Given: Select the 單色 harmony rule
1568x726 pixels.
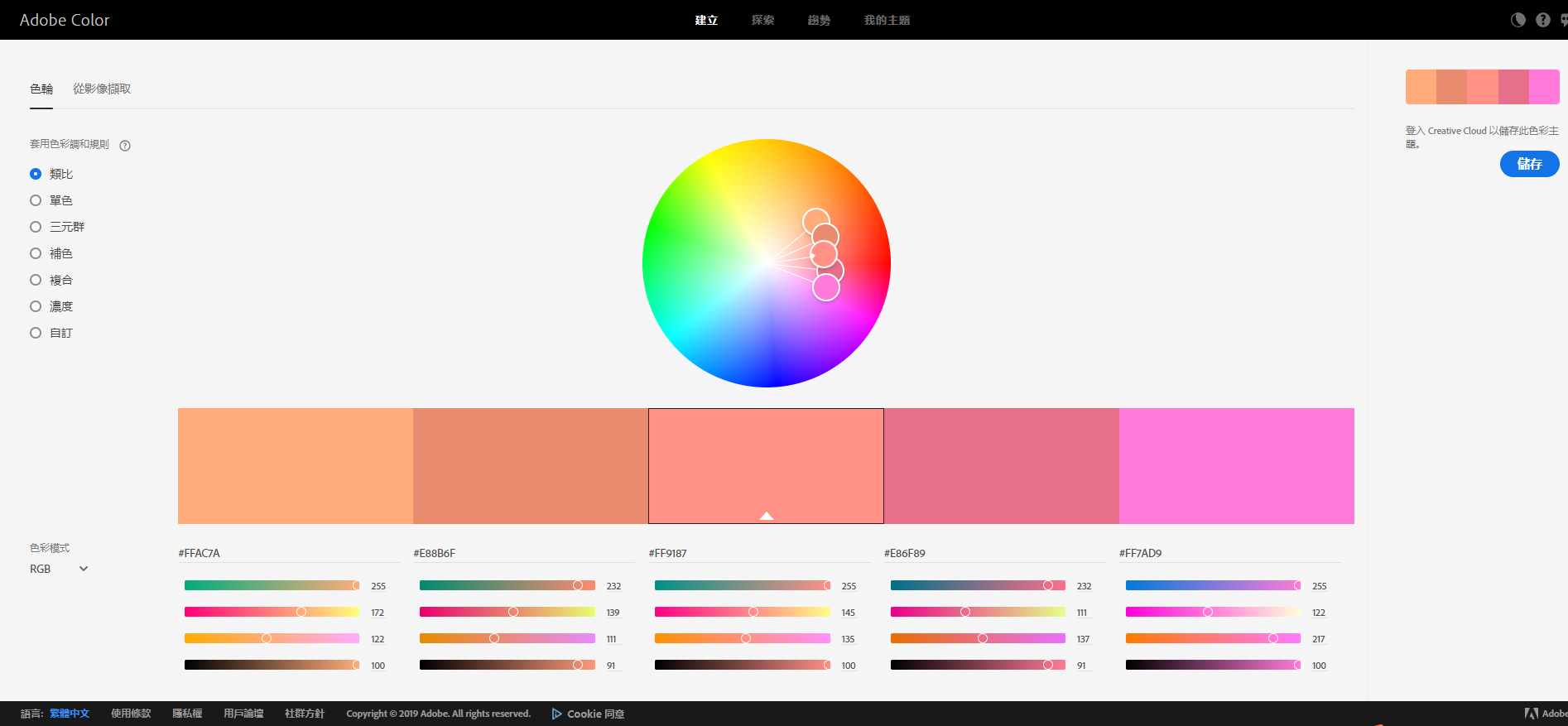Looking at the screenshot, I should click(x=36, y=200).
